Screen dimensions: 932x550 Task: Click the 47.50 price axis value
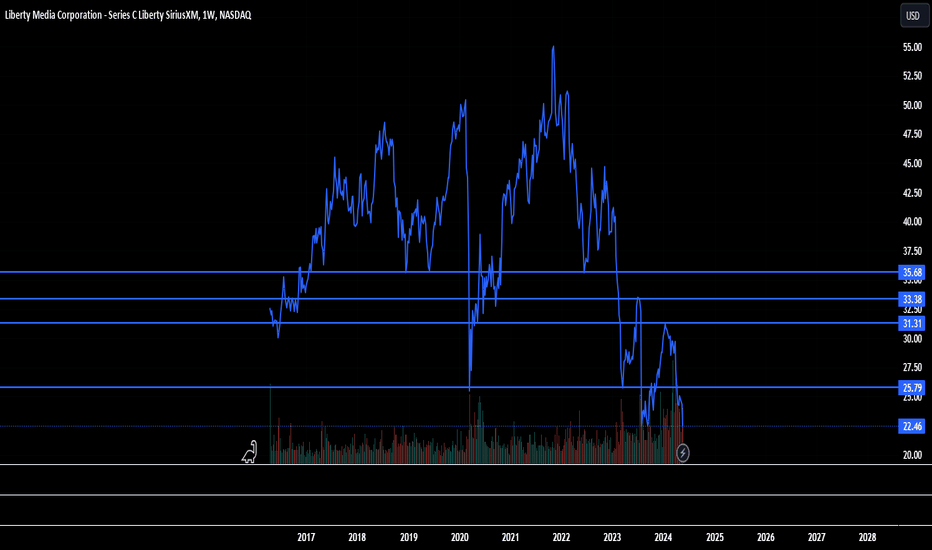pos(912,134)
